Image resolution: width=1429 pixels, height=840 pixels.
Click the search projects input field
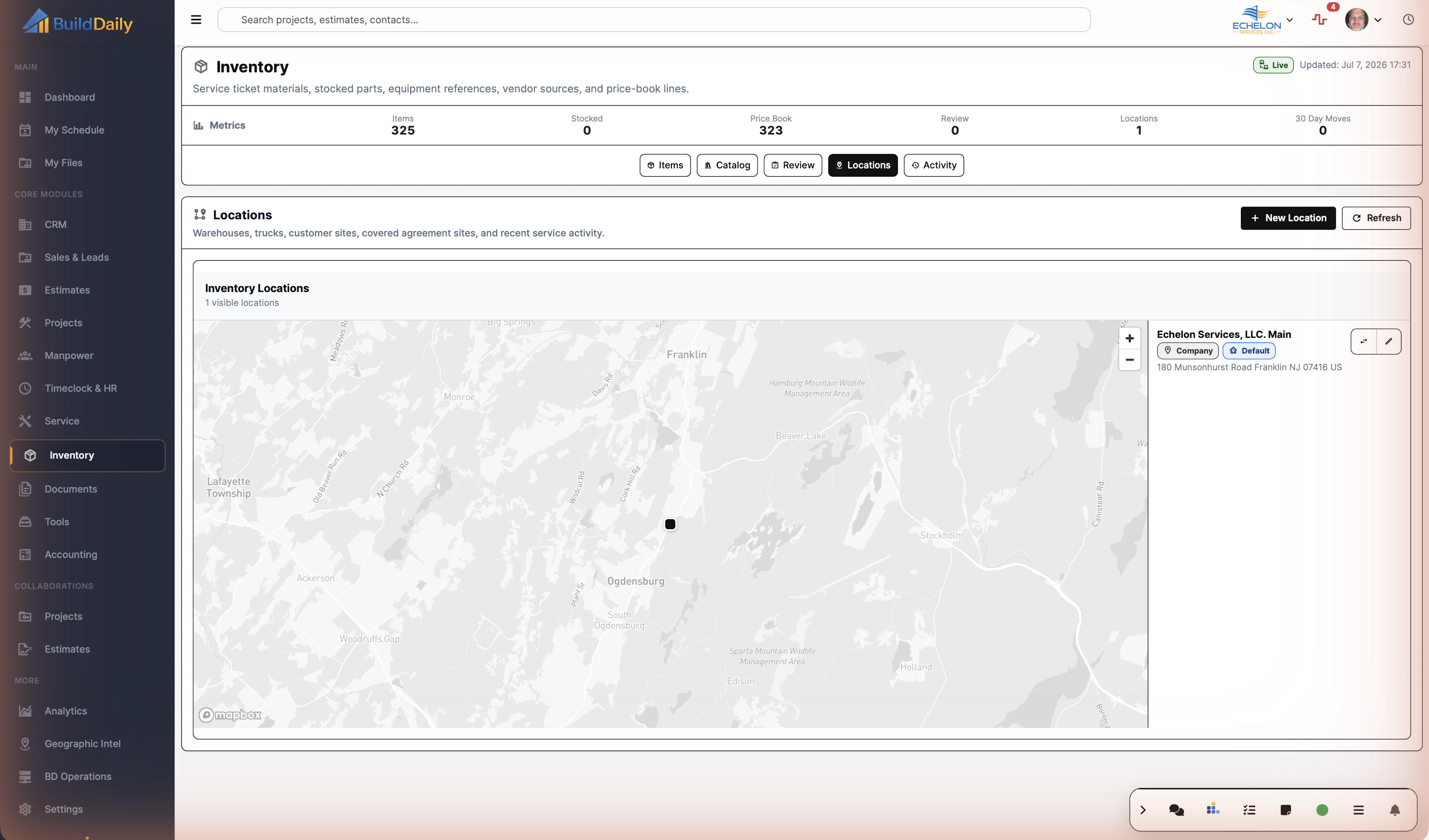tap(653, 20)
